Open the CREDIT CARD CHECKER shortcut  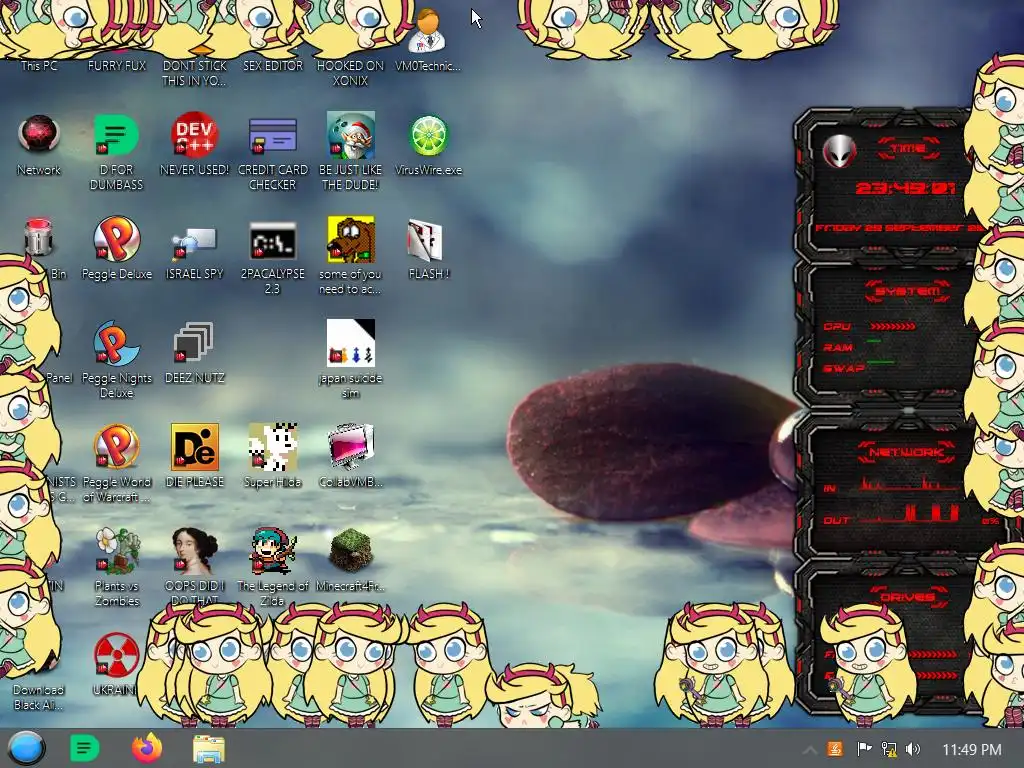point(272,135)
